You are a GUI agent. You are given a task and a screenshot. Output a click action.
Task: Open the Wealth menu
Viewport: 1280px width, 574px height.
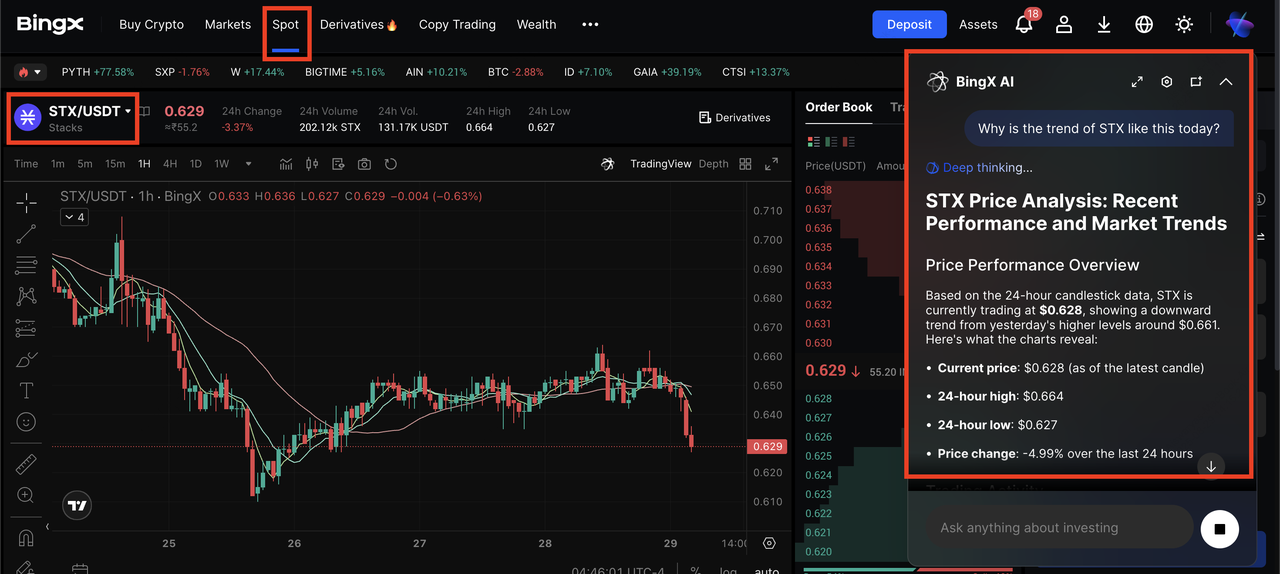point(536,24)
